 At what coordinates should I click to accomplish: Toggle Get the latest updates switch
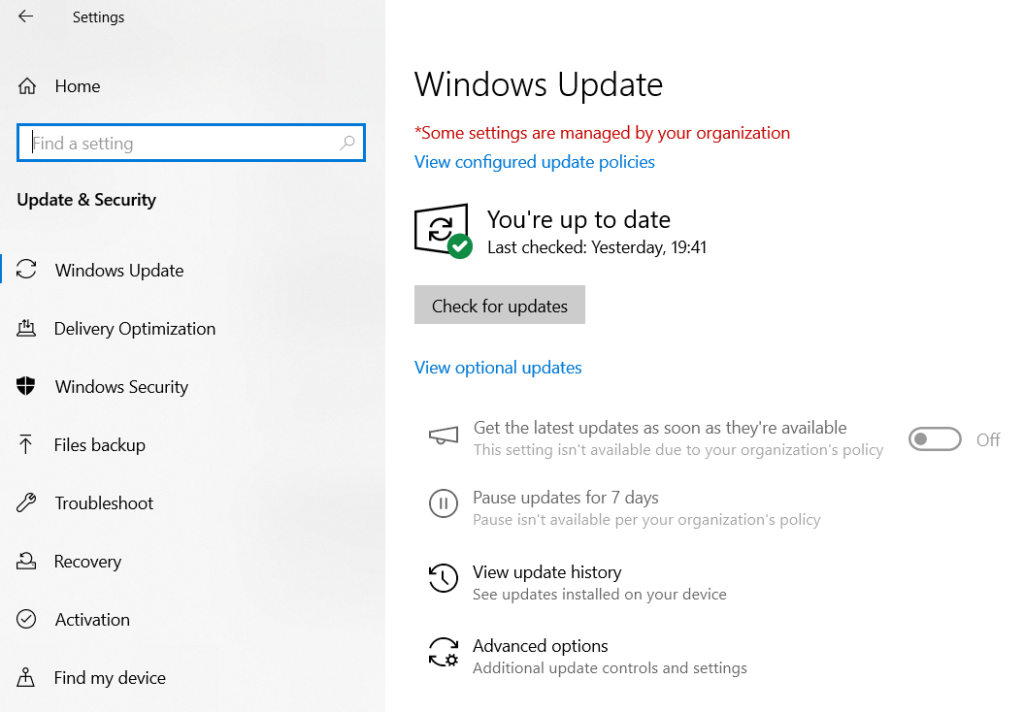click(x=935, y=439)
